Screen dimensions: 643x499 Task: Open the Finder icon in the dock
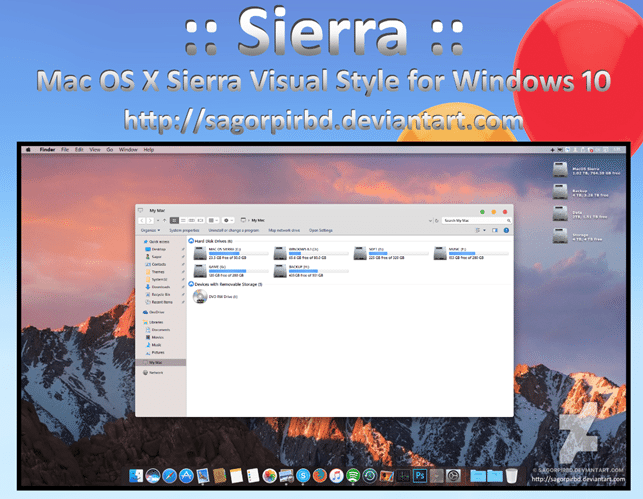(x=136, y=476)
